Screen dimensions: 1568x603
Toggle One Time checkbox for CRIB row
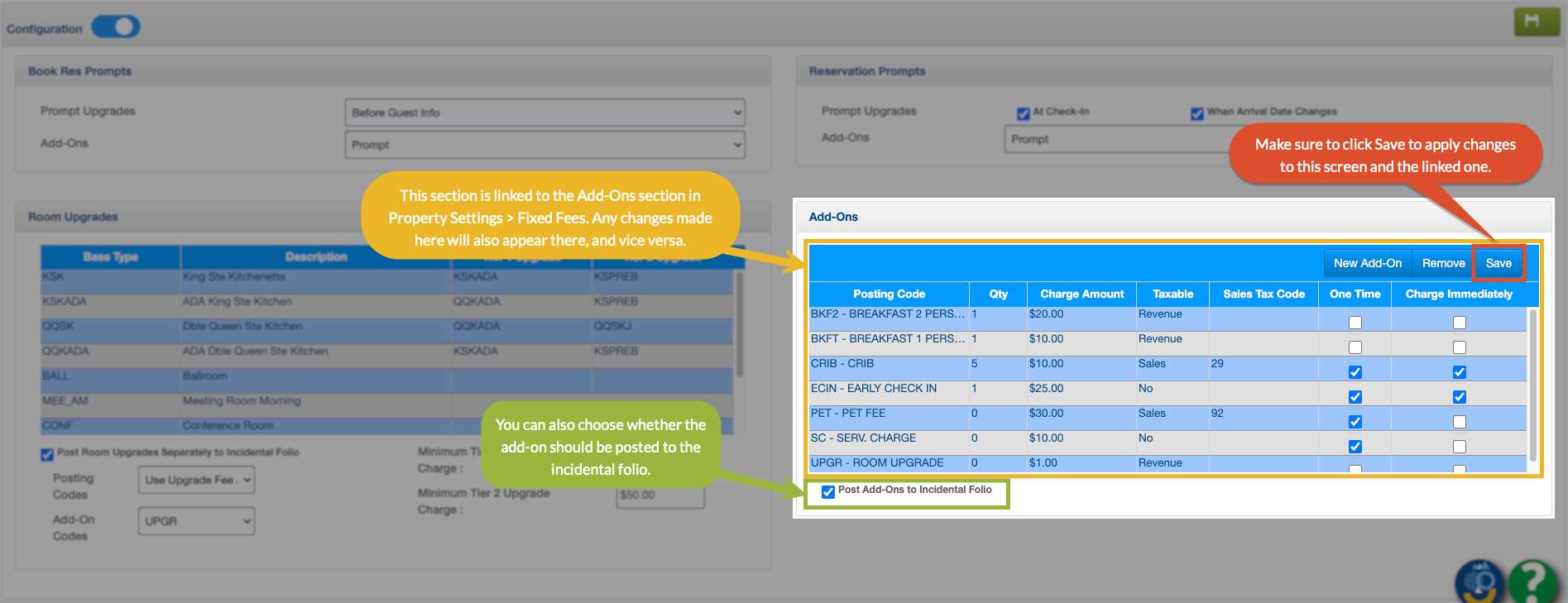(1355, 372)
